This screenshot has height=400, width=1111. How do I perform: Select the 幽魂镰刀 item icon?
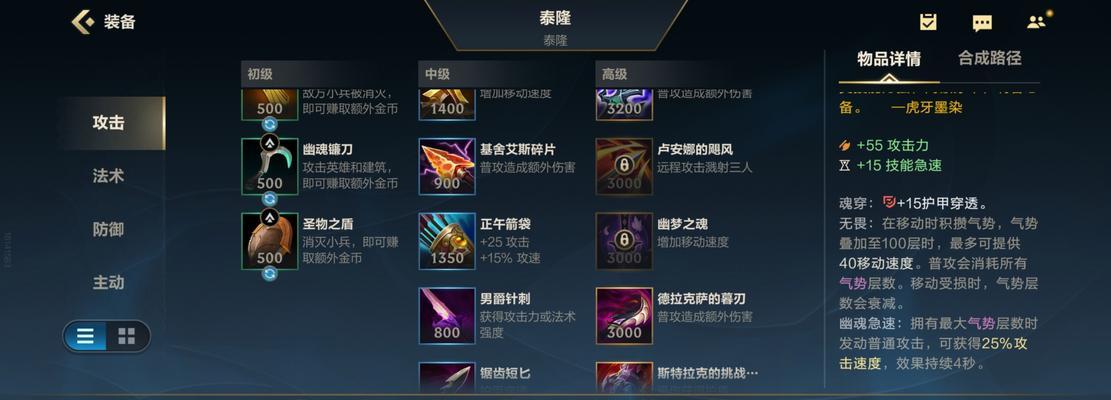(270, 166)
